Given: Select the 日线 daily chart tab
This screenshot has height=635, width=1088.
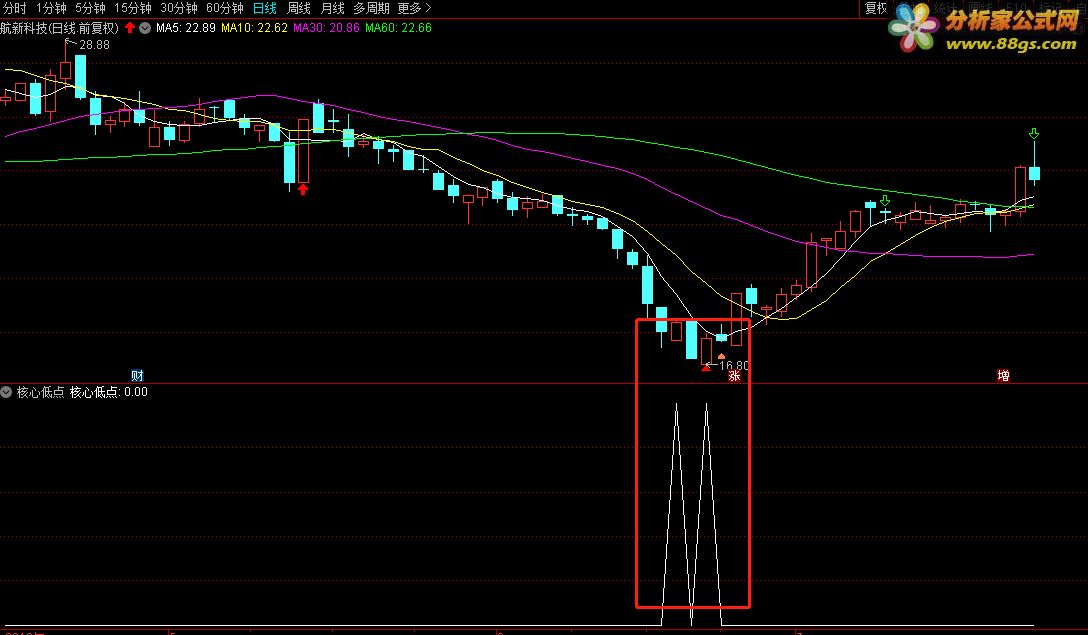Looking at the screenshot, I should [264, 8].
